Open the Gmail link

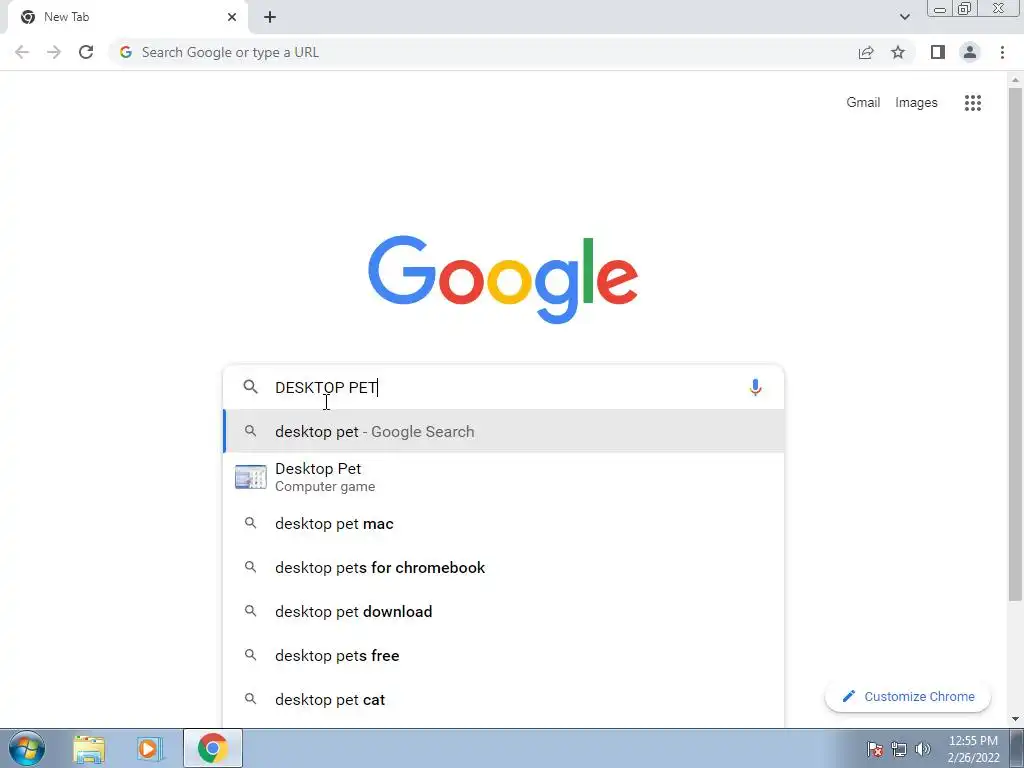tap(863, 103)
